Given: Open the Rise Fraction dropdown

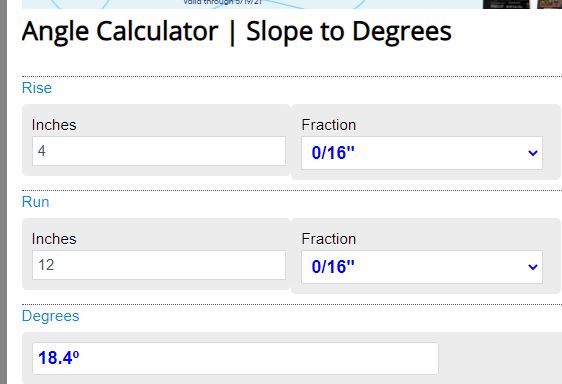Looking at the screenshot, I should 422,153.
